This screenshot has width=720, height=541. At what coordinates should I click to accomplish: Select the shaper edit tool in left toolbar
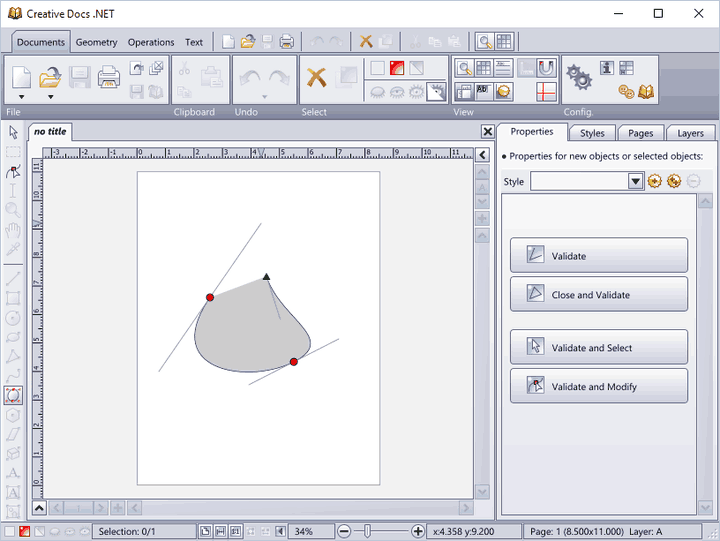pyautogui.click(x=13, y=172)
